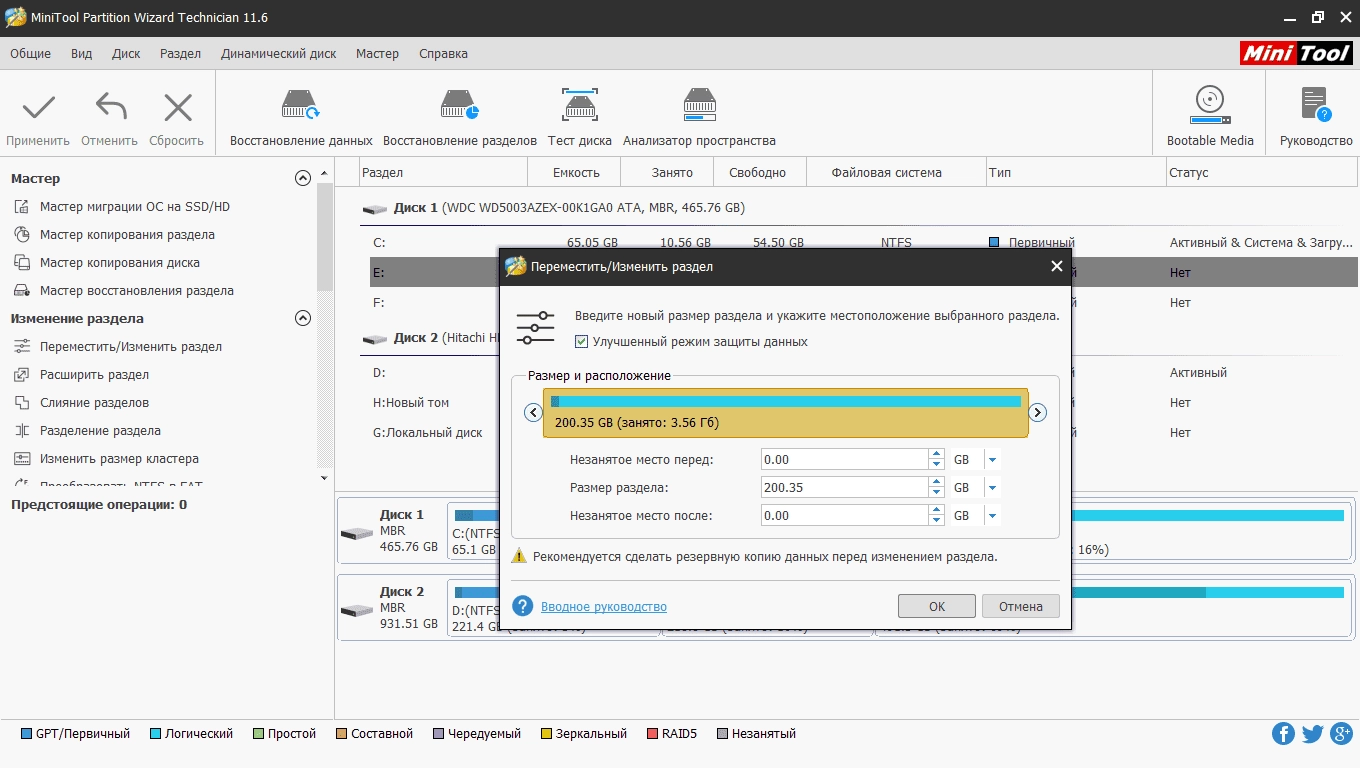Open the Диск menu

click(x=126, y=54)
